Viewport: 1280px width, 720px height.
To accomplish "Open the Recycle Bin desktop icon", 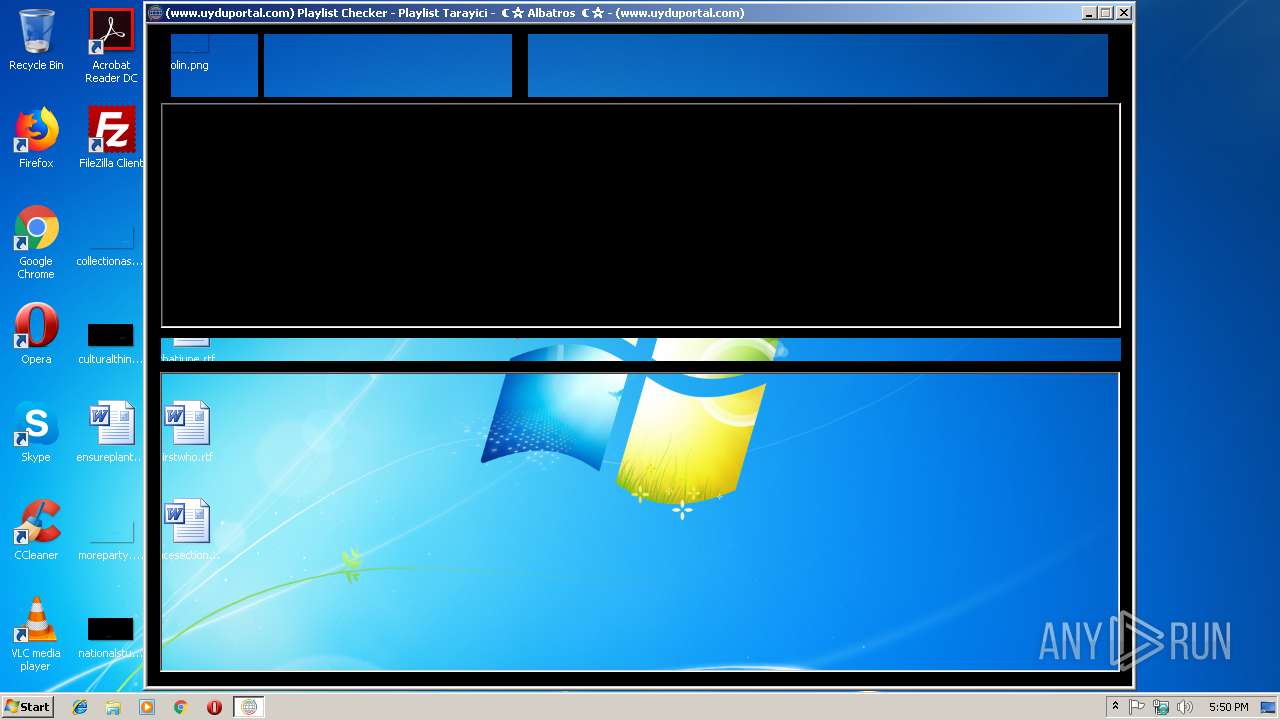I will (36, 41).
